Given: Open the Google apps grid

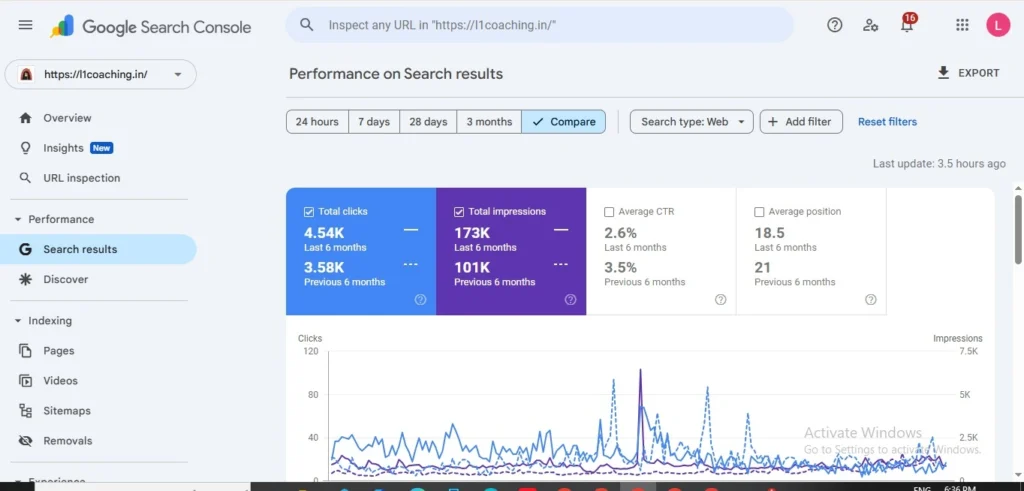Looking at the screenshot, I should [962, 25].
